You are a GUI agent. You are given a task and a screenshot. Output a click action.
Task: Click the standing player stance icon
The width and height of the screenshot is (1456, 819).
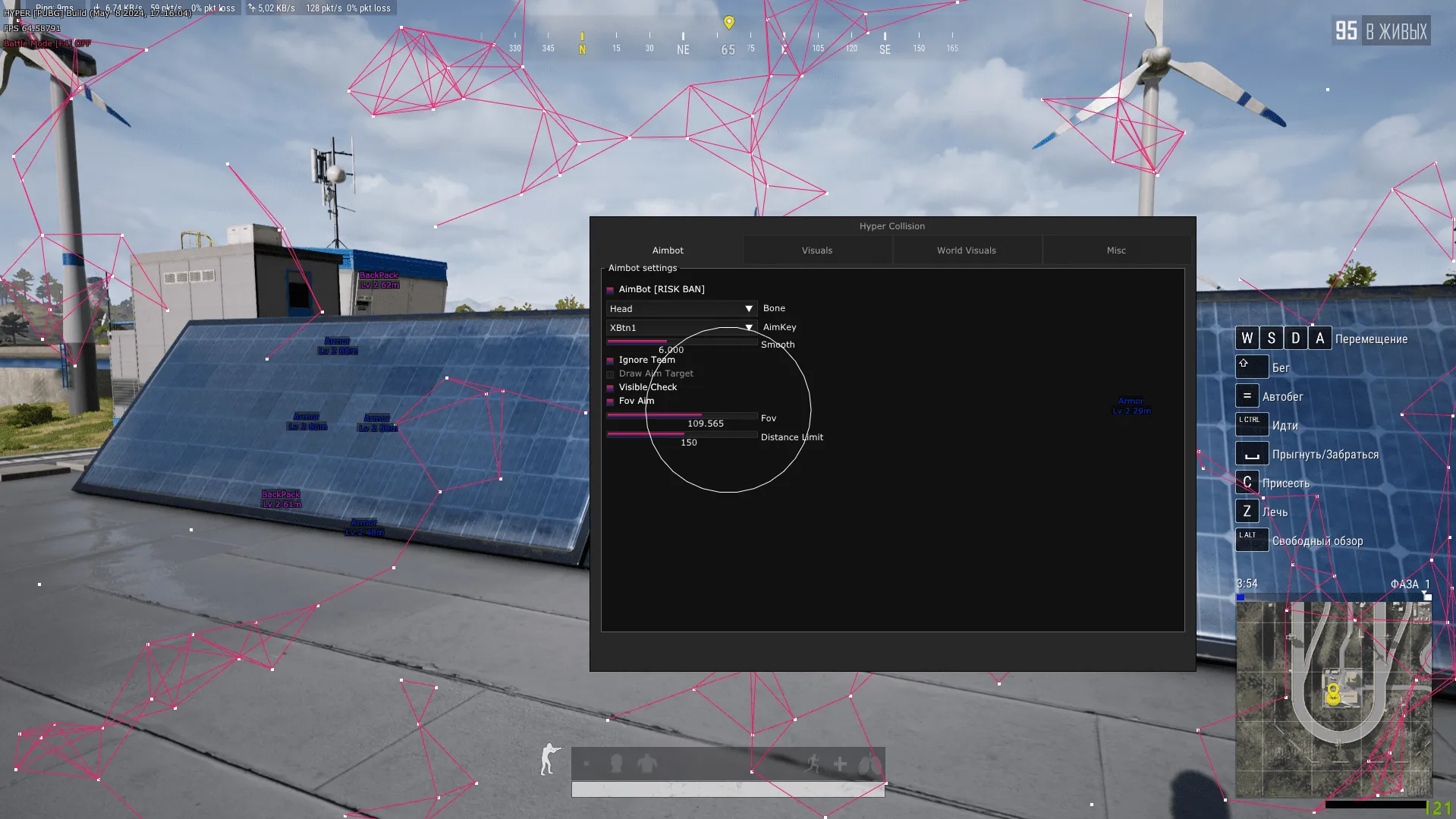click(x=550, y=759)
